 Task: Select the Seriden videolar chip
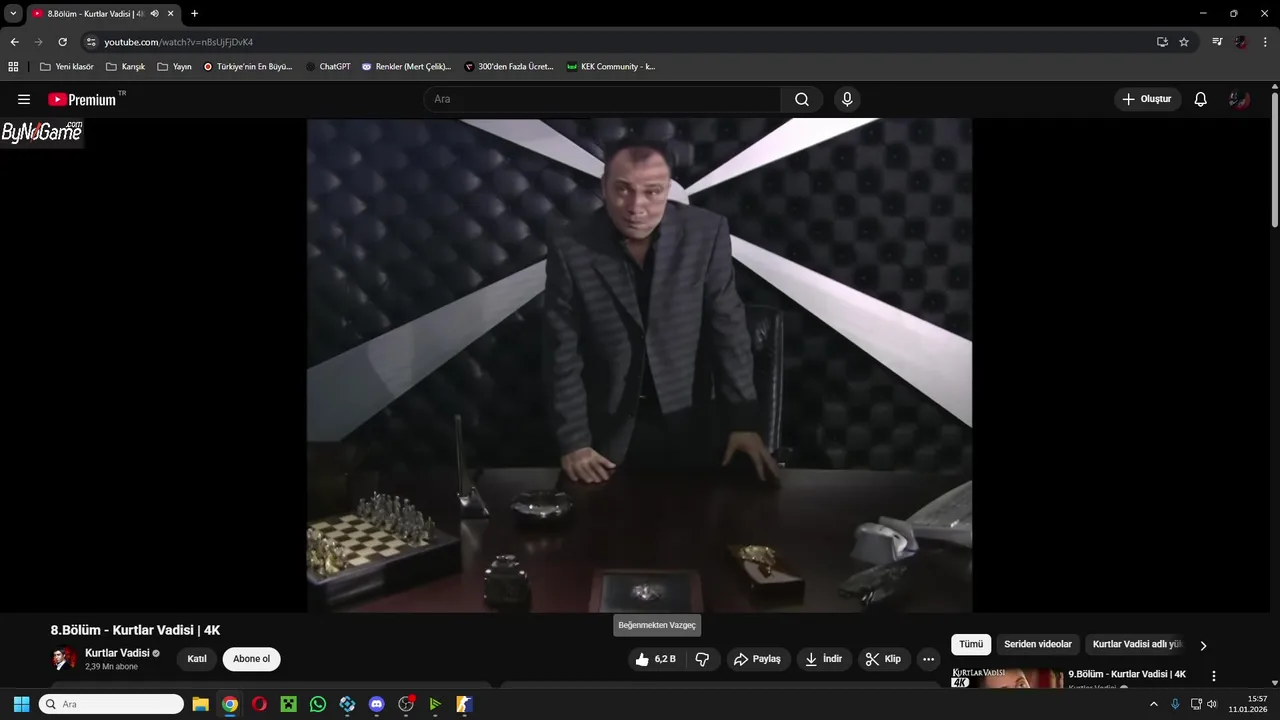tap(1038, 645)
